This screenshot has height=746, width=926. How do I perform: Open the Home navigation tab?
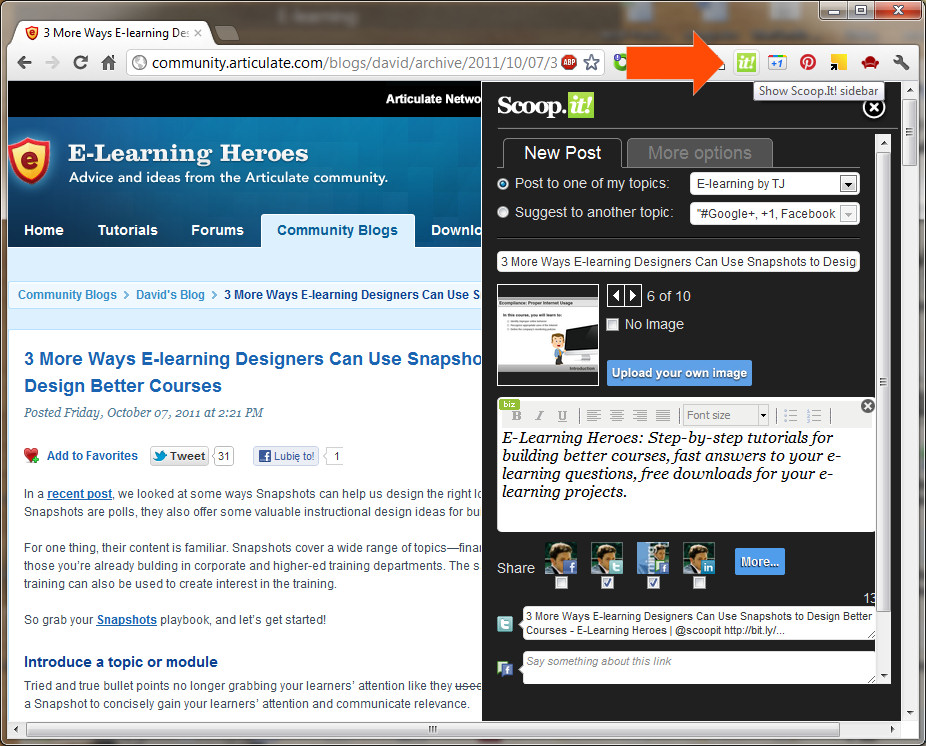coord(44,230)
